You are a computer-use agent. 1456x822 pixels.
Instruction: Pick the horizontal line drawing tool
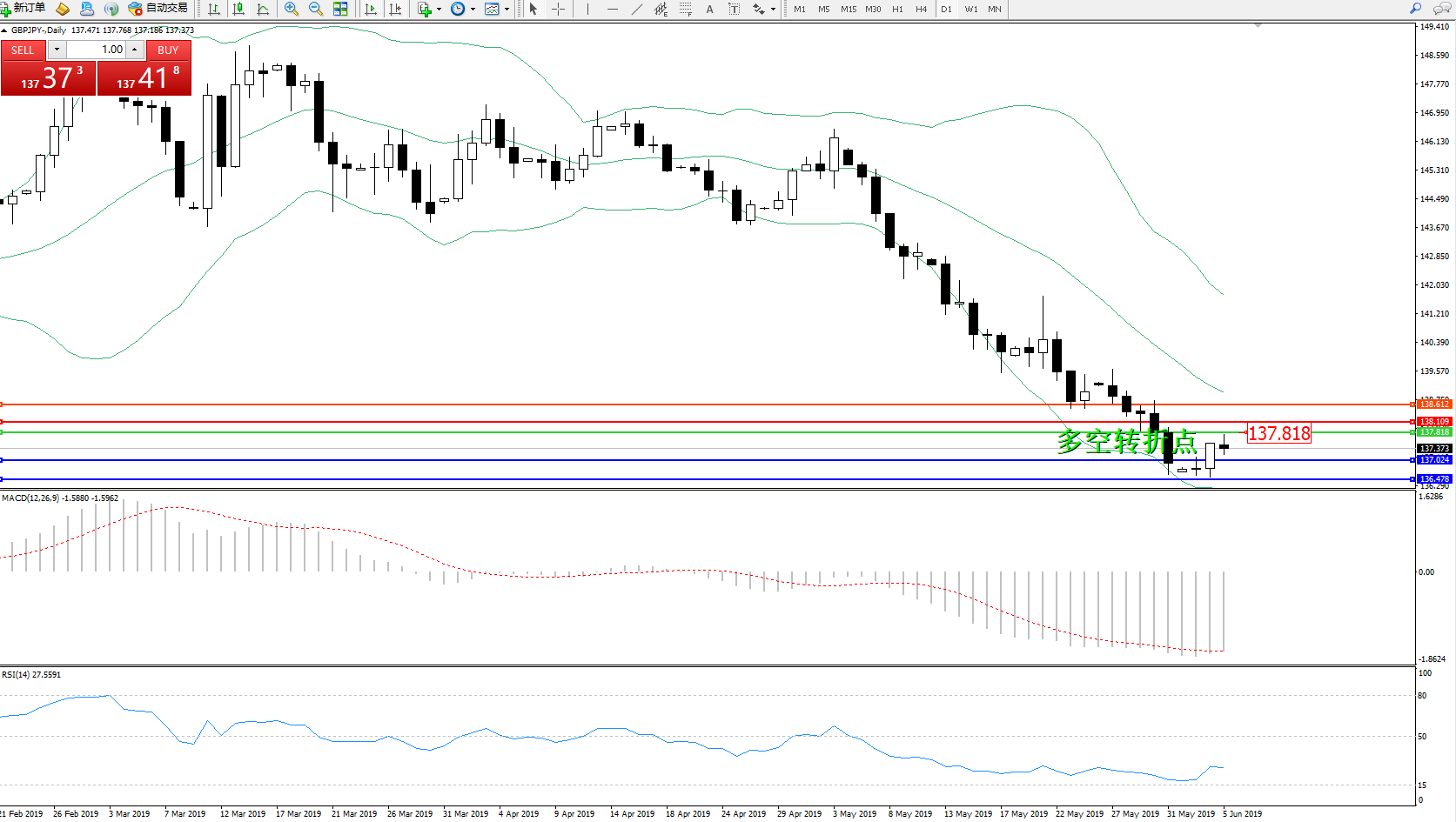[x=613, y=9]
